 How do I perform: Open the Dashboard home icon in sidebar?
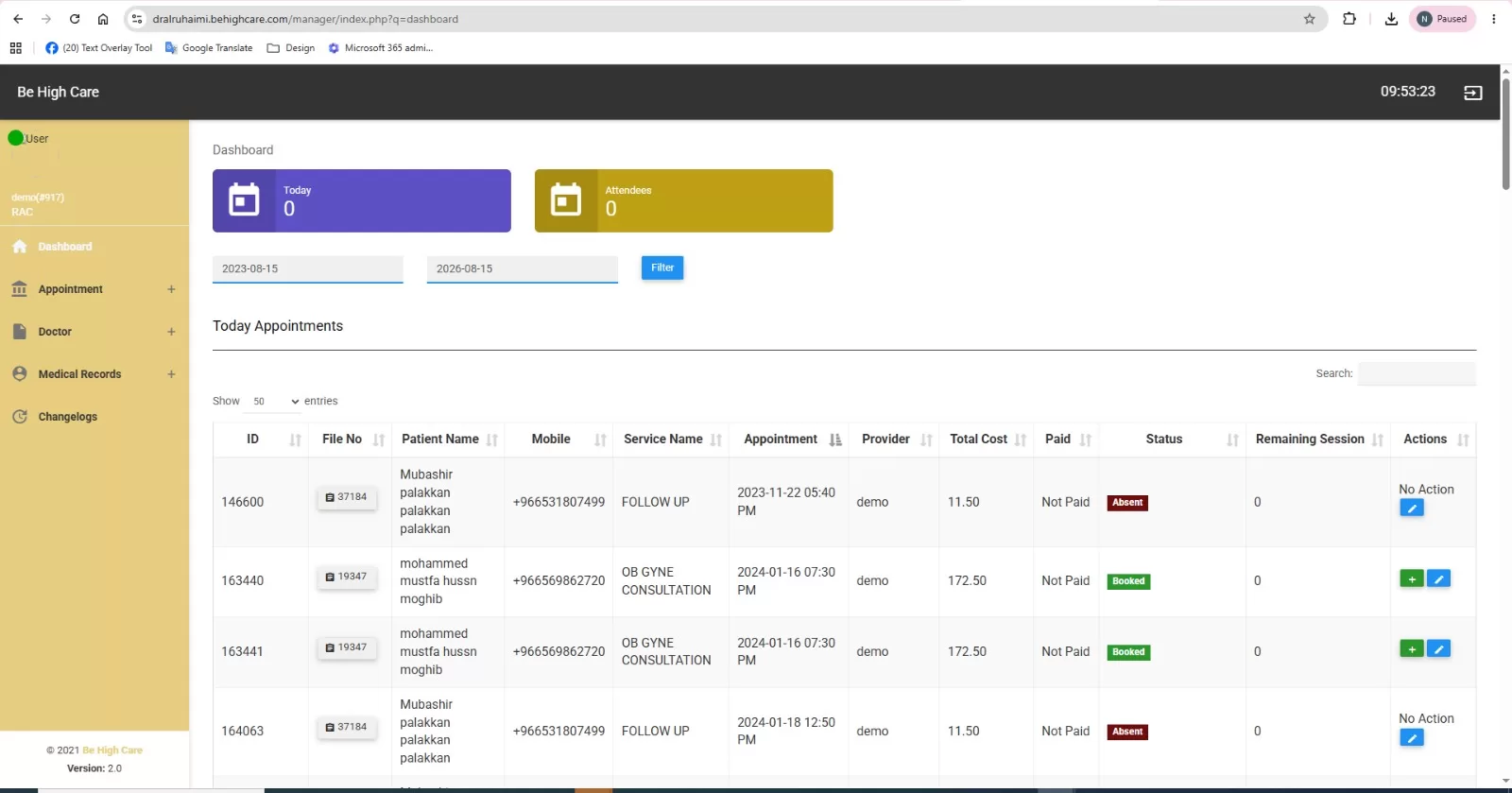[20, 247]
